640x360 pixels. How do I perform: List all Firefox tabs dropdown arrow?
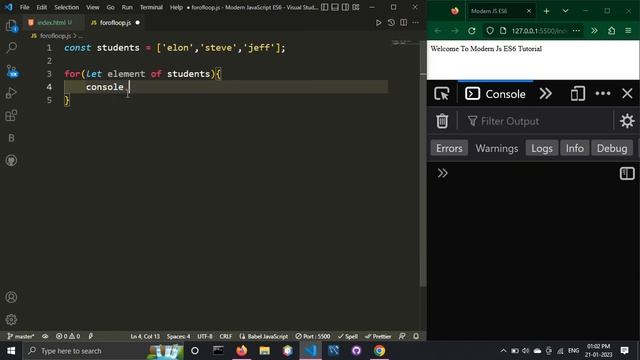(565, 11)
